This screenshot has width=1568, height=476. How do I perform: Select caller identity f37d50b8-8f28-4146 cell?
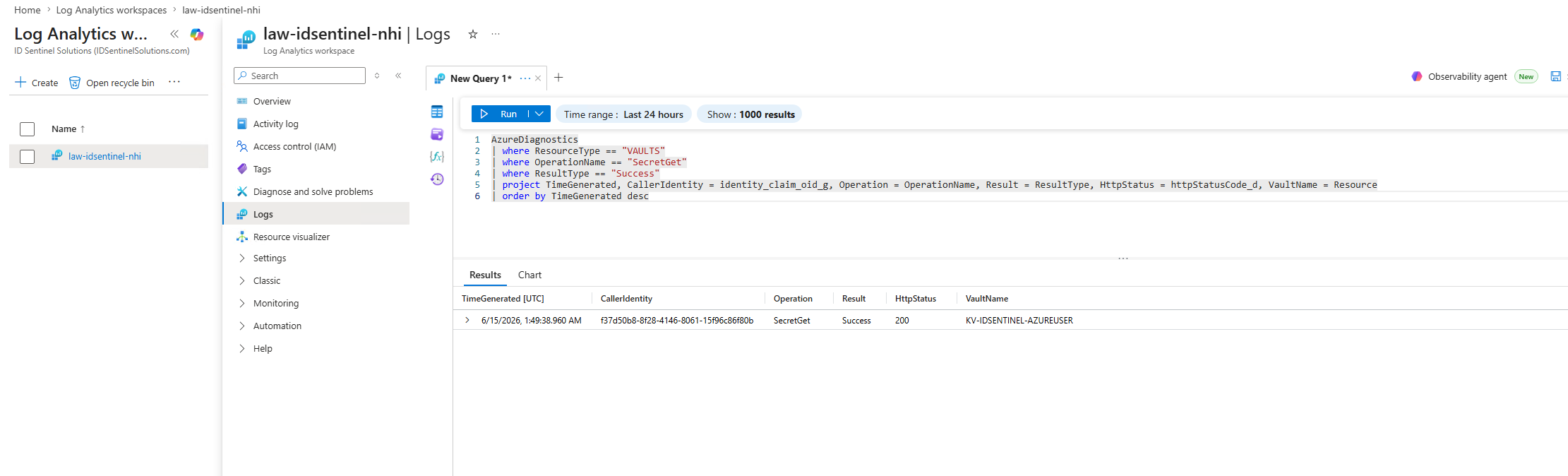pyautogui.click(x=677, y=321)
